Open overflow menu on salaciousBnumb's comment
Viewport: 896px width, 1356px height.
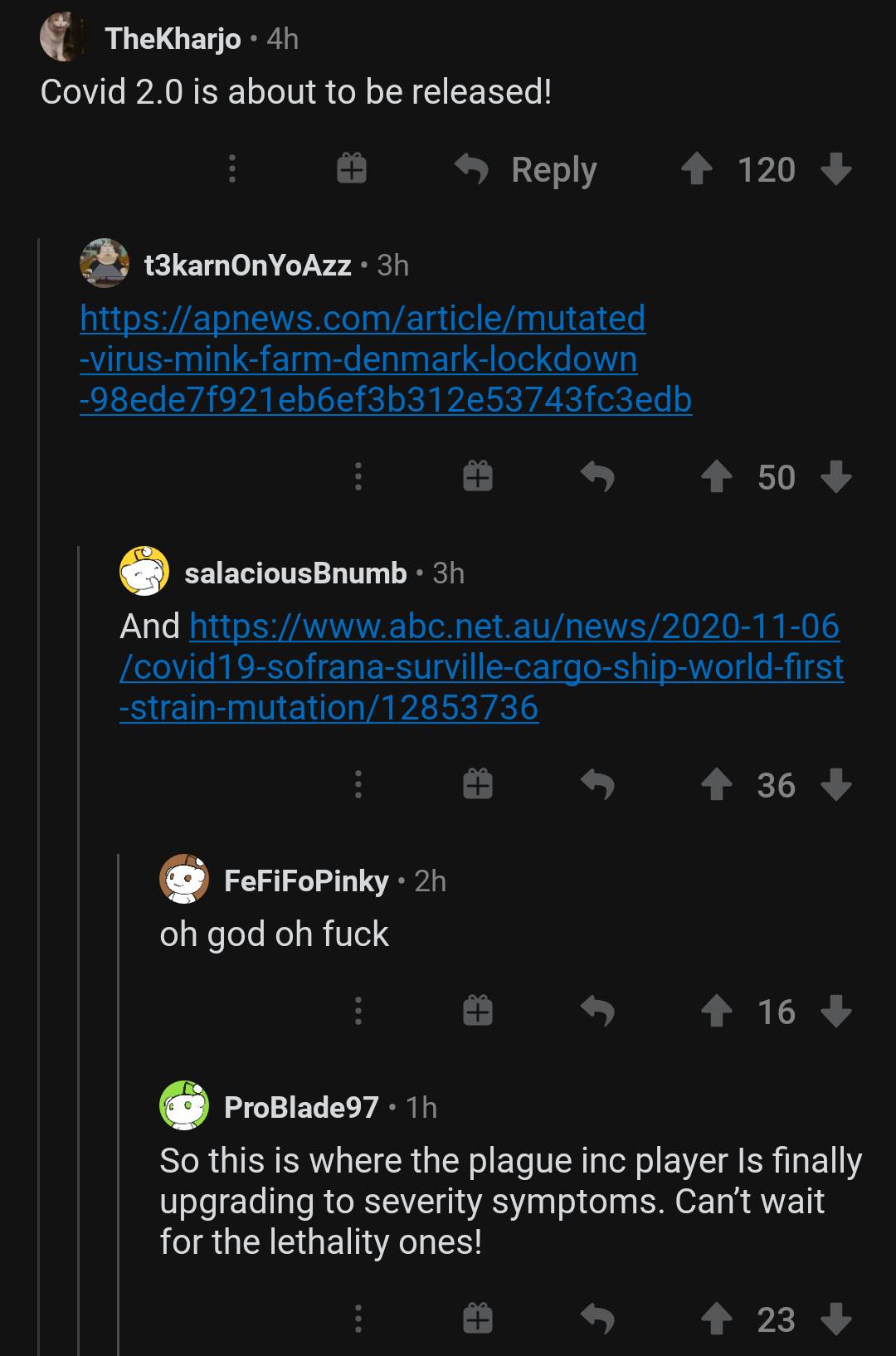point(358,785)
